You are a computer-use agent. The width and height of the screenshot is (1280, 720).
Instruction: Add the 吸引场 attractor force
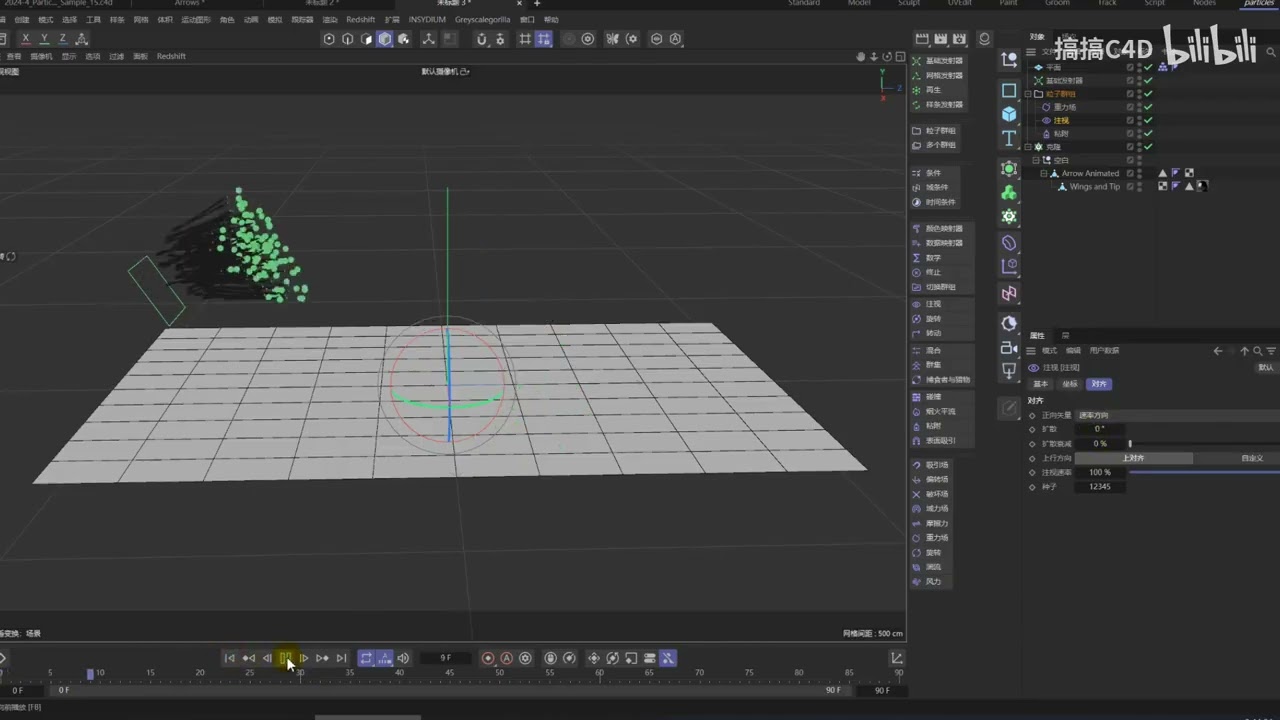click(x=931, y=465)
